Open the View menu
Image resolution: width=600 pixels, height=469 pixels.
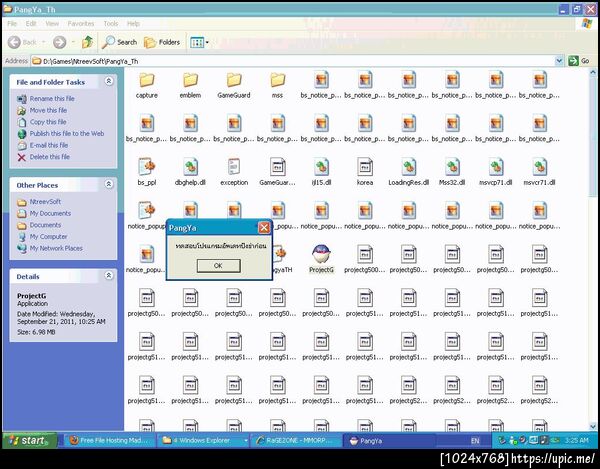52,24
